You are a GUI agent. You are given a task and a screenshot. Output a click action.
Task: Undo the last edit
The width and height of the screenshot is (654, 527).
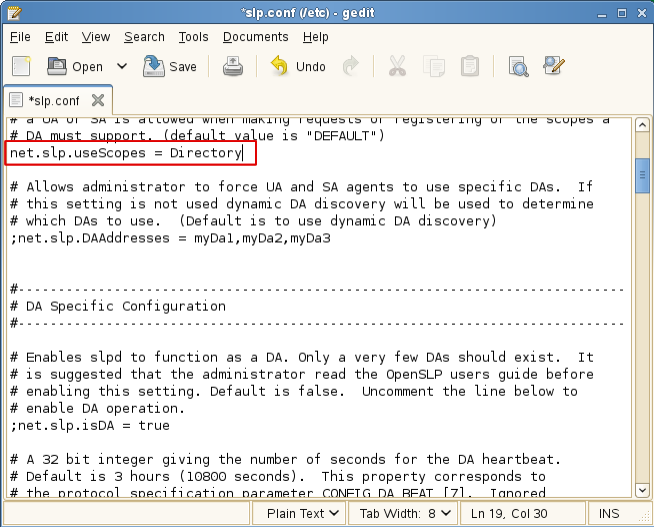(x=298, y=66)
